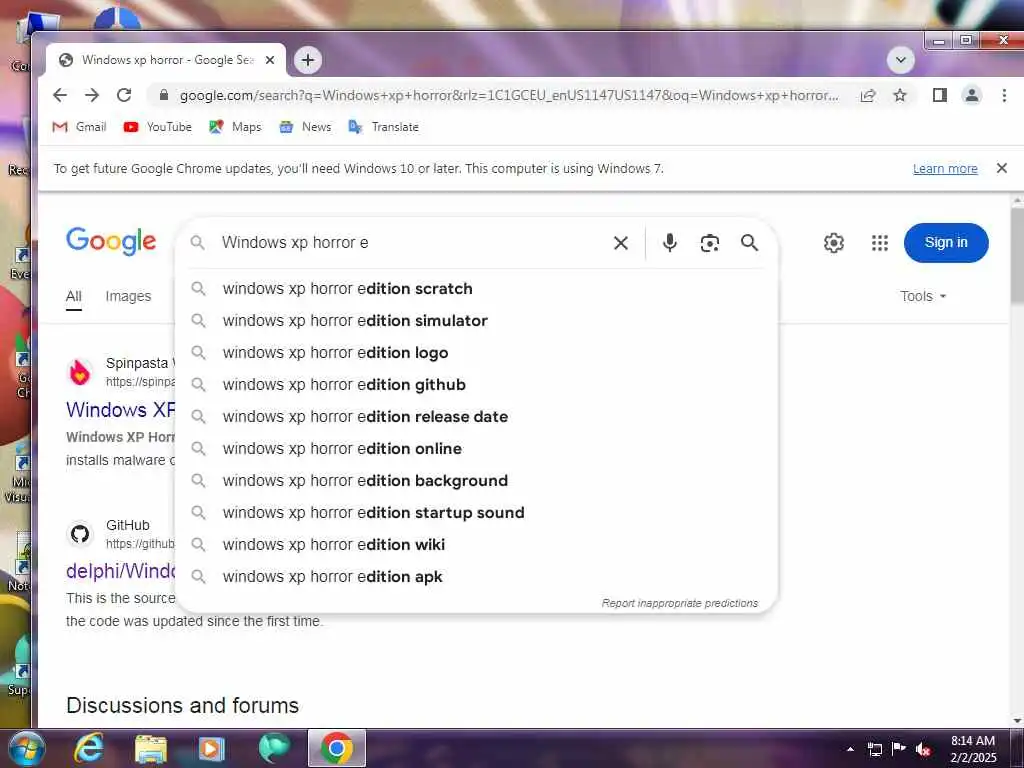Click the address bar URL
The height and width of the screenshot is (768, 1024).
click(509, 95)
